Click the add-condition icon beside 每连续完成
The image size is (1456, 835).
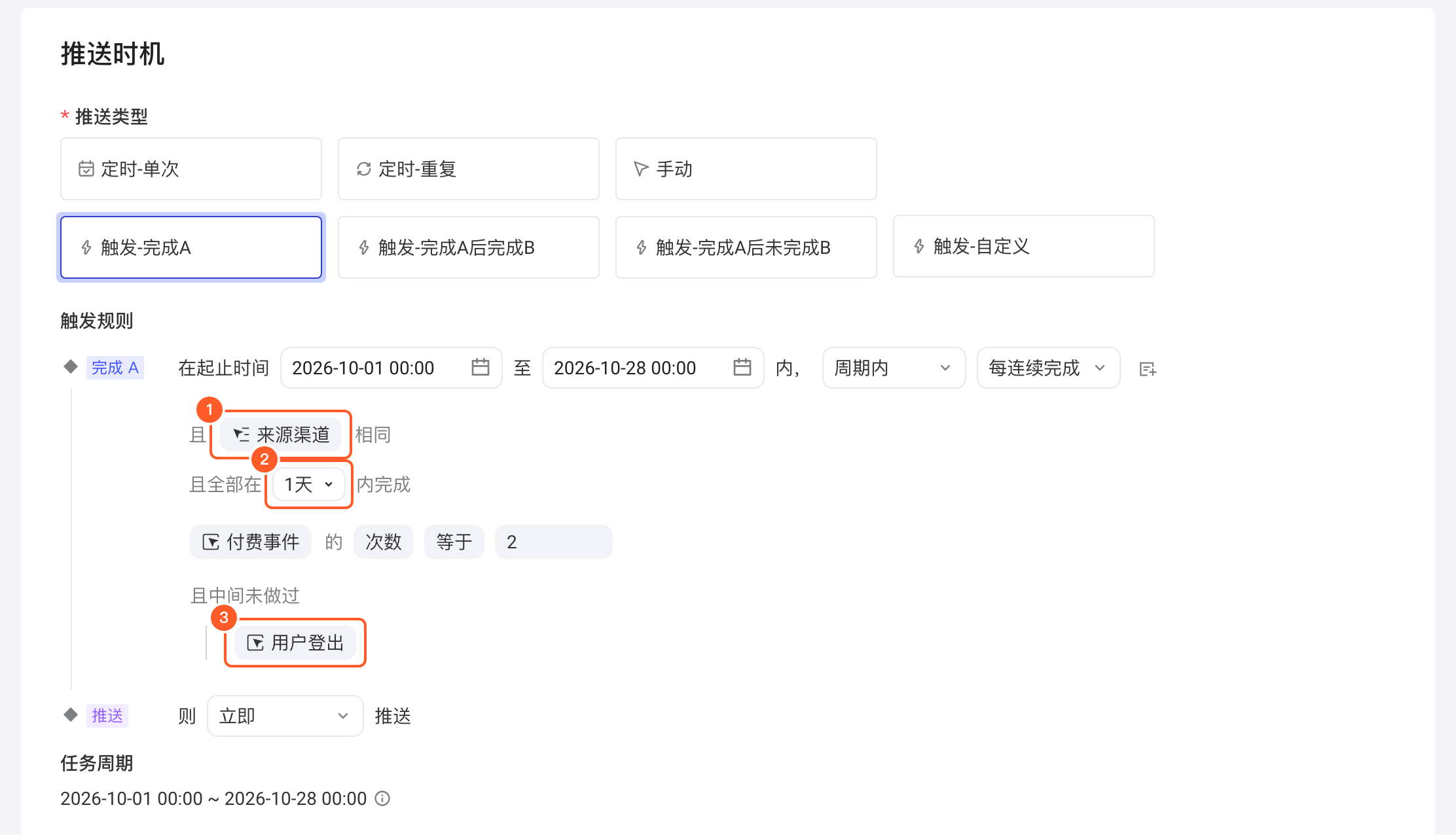(x=1148, y=369)
